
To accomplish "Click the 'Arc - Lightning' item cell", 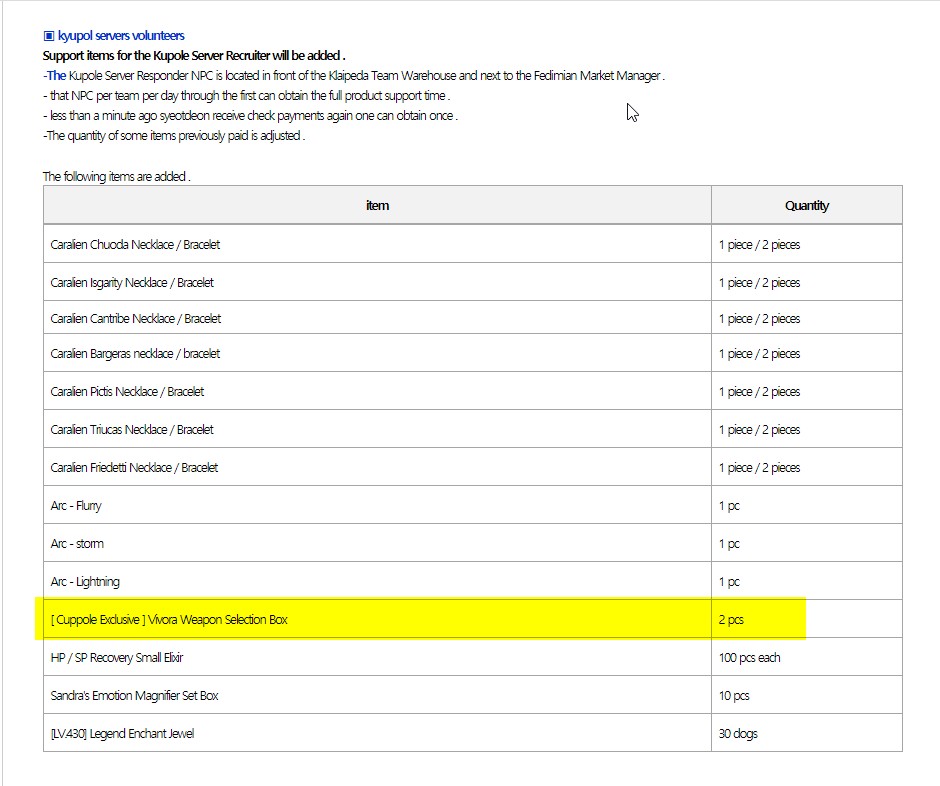I will point(84,581).
